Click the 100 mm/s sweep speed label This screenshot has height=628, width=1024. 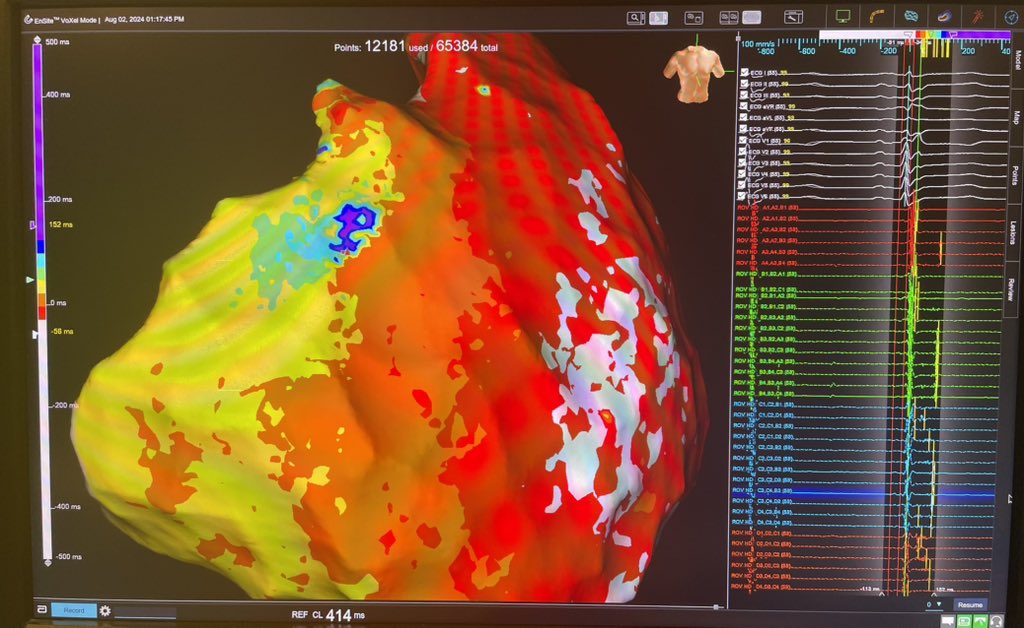[x=758, y=44]
